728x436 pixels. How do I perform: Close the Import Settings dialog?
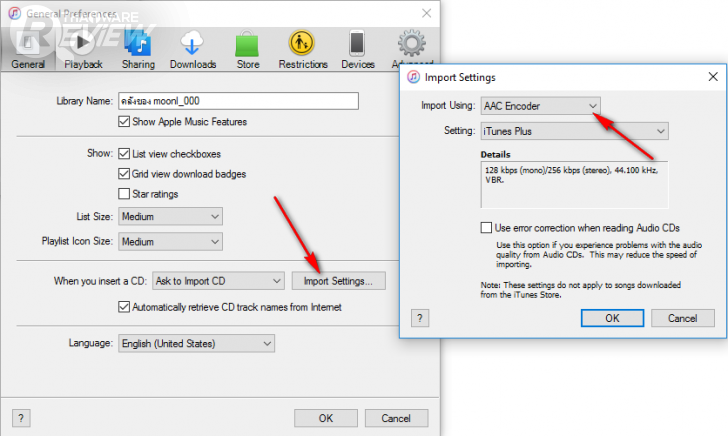coord(713,77)
